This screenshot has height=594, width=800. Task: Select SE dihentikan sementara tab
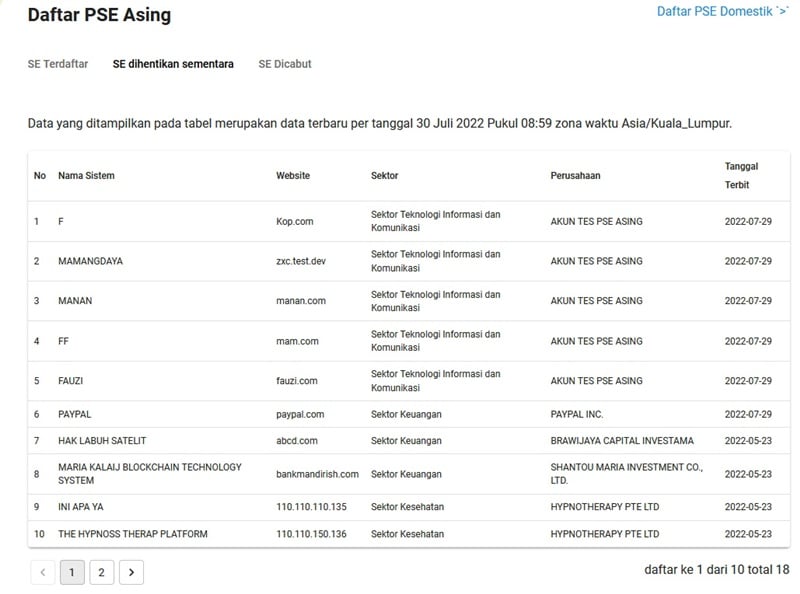(x=173, y=64)
